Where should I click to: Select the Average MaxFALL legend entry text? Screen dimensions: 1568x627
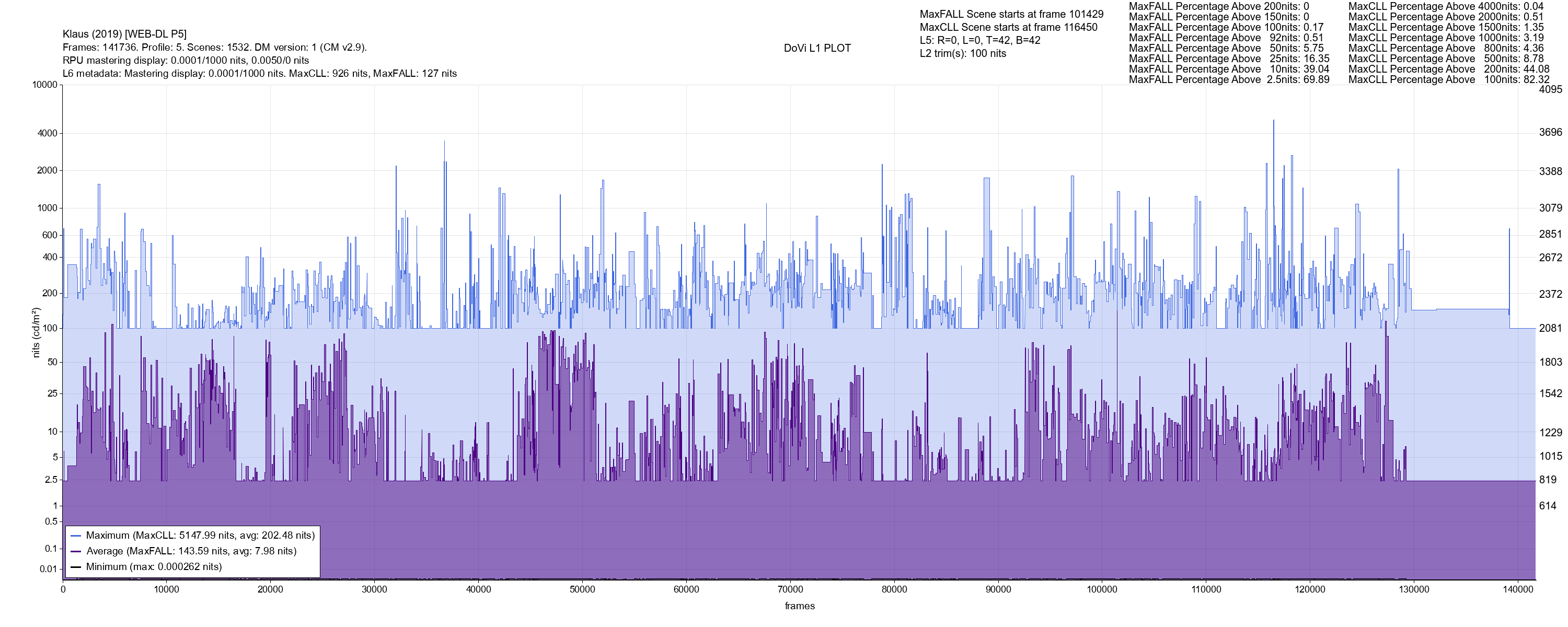191,552
